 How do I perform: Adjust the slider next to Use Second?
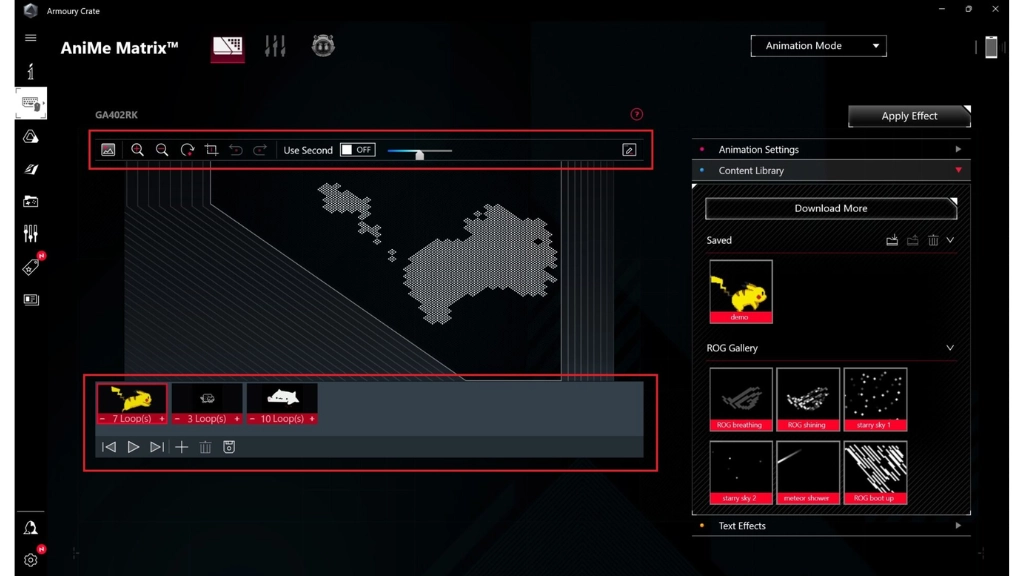(420, 154)
